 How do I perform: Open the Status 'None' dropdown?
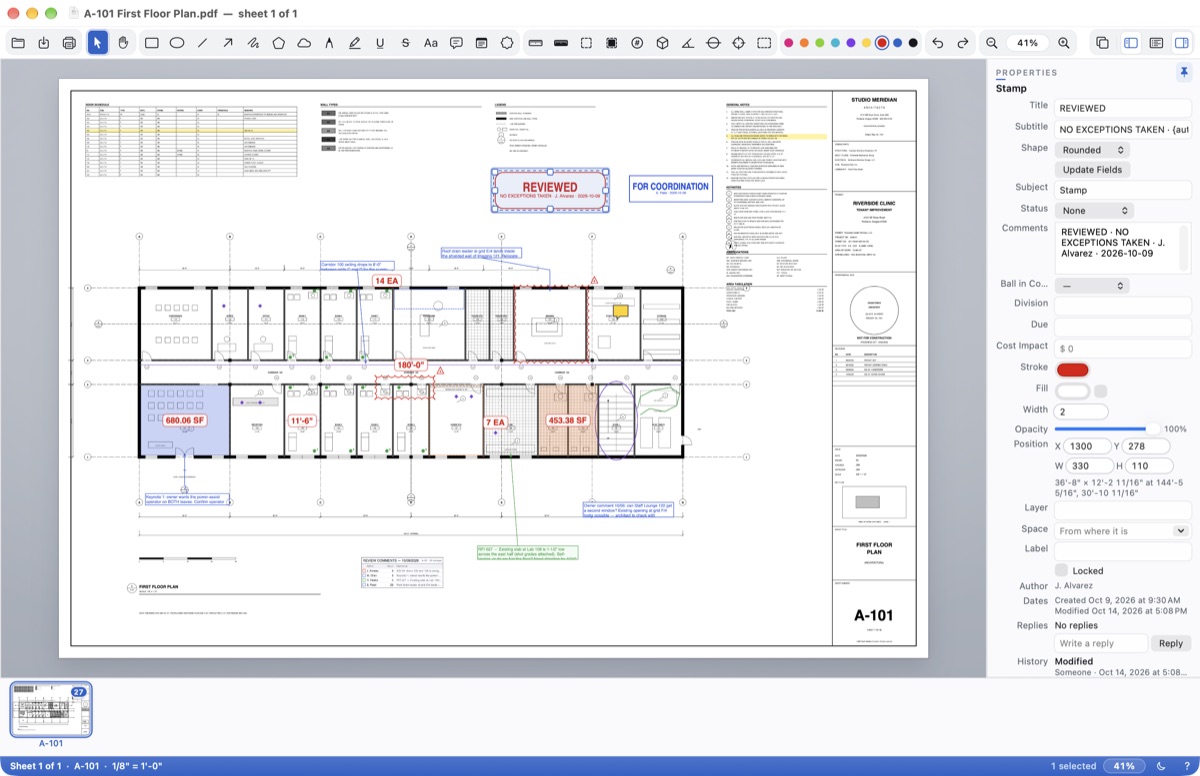tap(1094, 210)
